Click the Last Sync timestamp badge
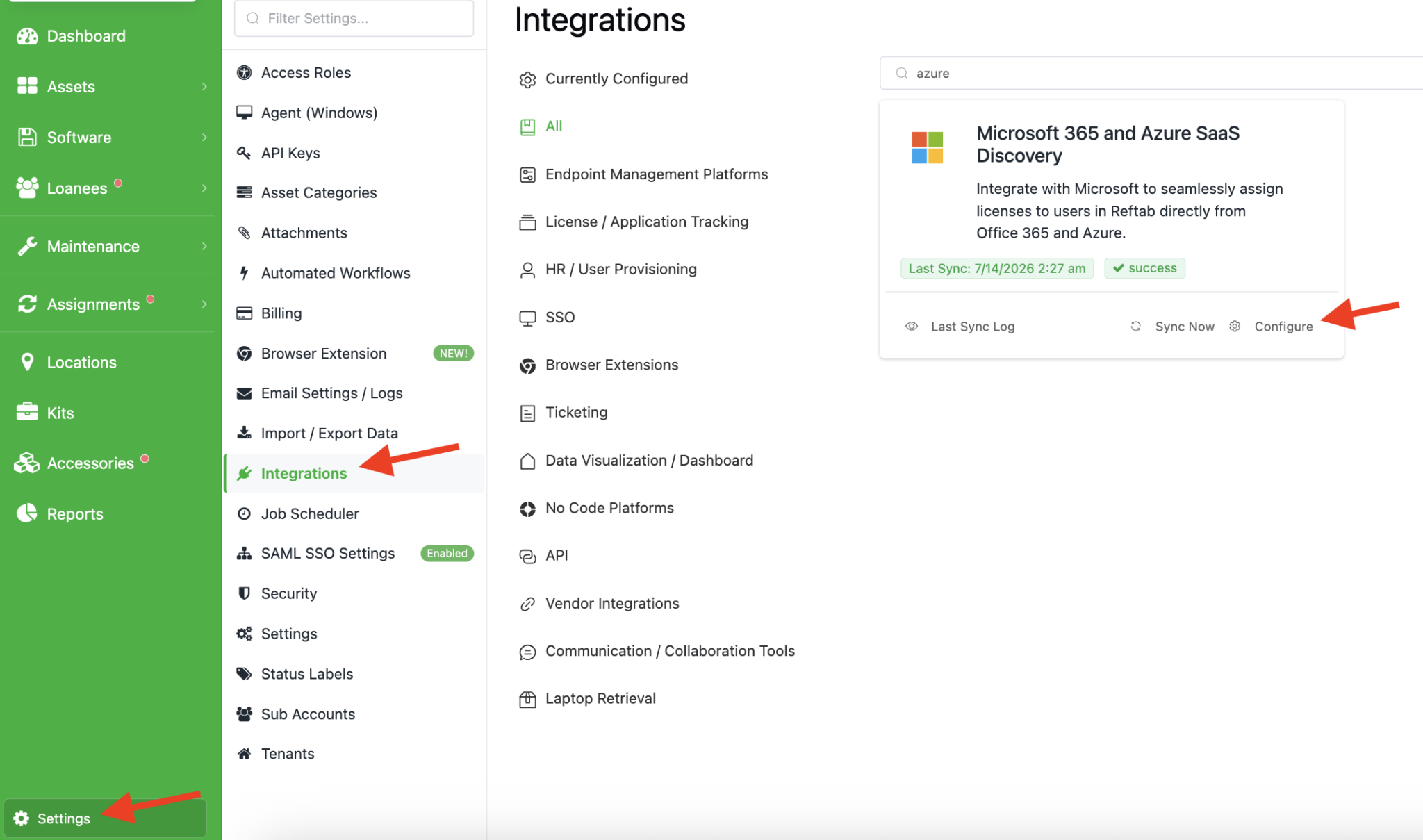The height and width of the screenshot is (840, 1423). tap(997, 268)
